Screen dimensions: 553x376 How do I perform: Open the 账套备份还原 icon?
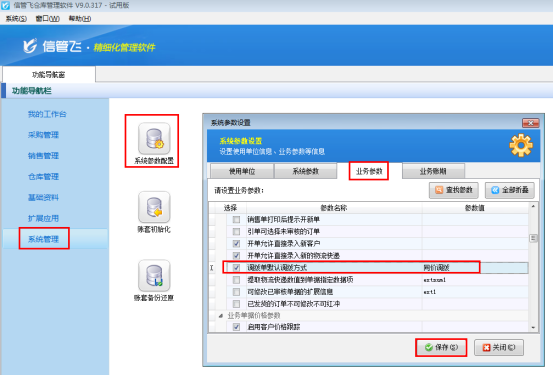click(x=154, y=275)
